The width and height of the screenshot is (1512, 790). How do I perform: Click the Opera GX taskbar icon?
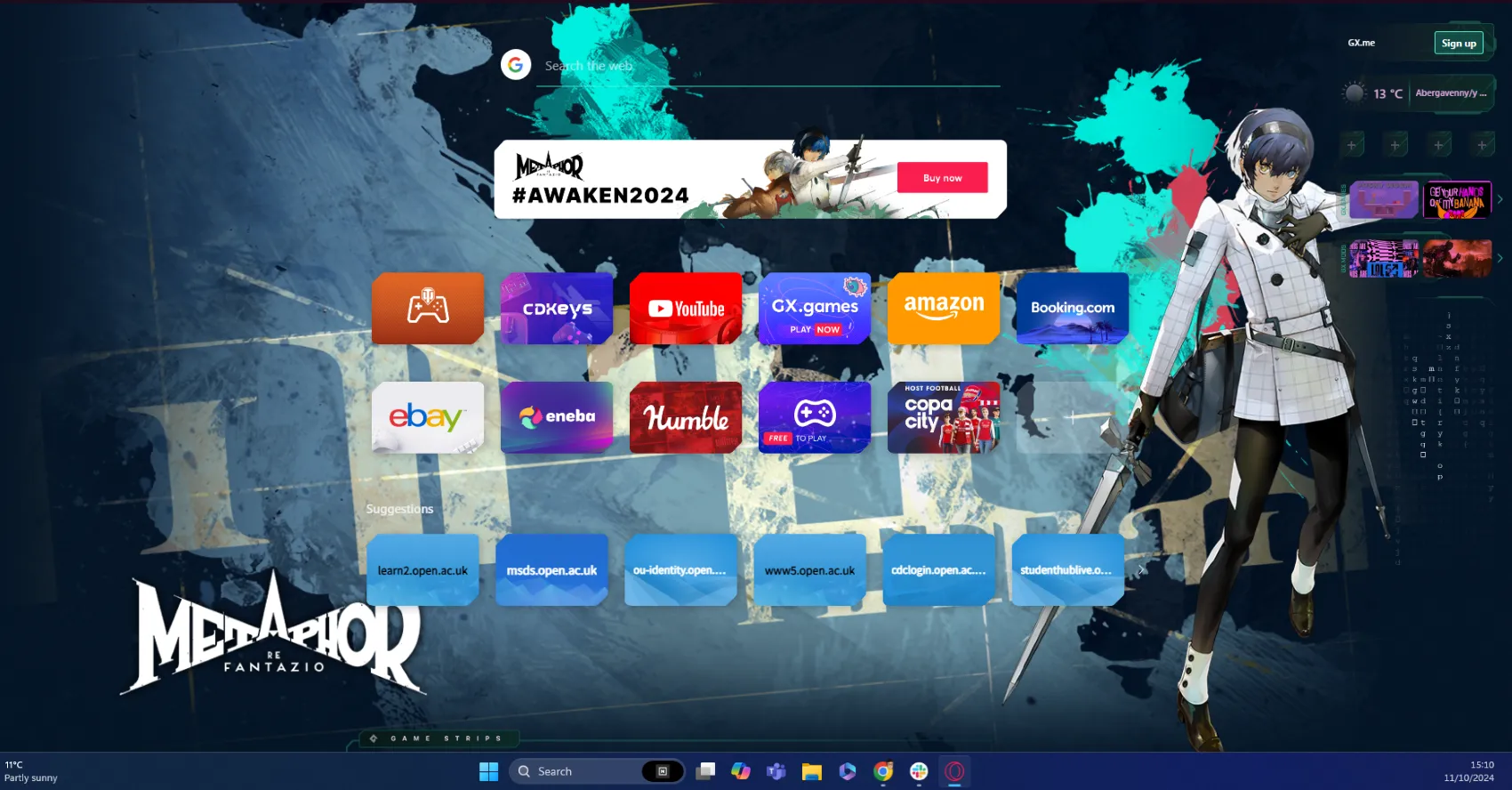click(954, 771)
